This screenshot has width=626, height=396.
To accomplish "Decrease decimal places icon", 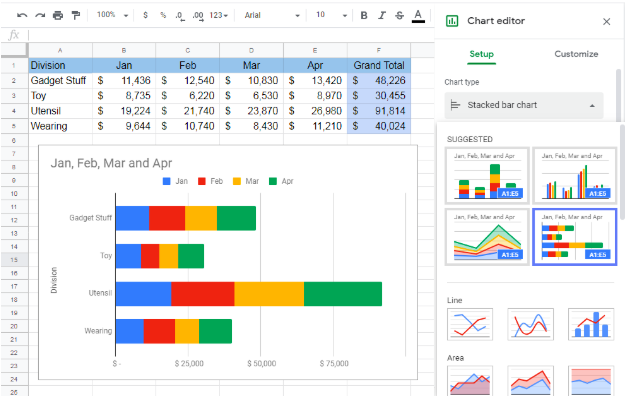I will pyautogui.click(x=180, y=16).
